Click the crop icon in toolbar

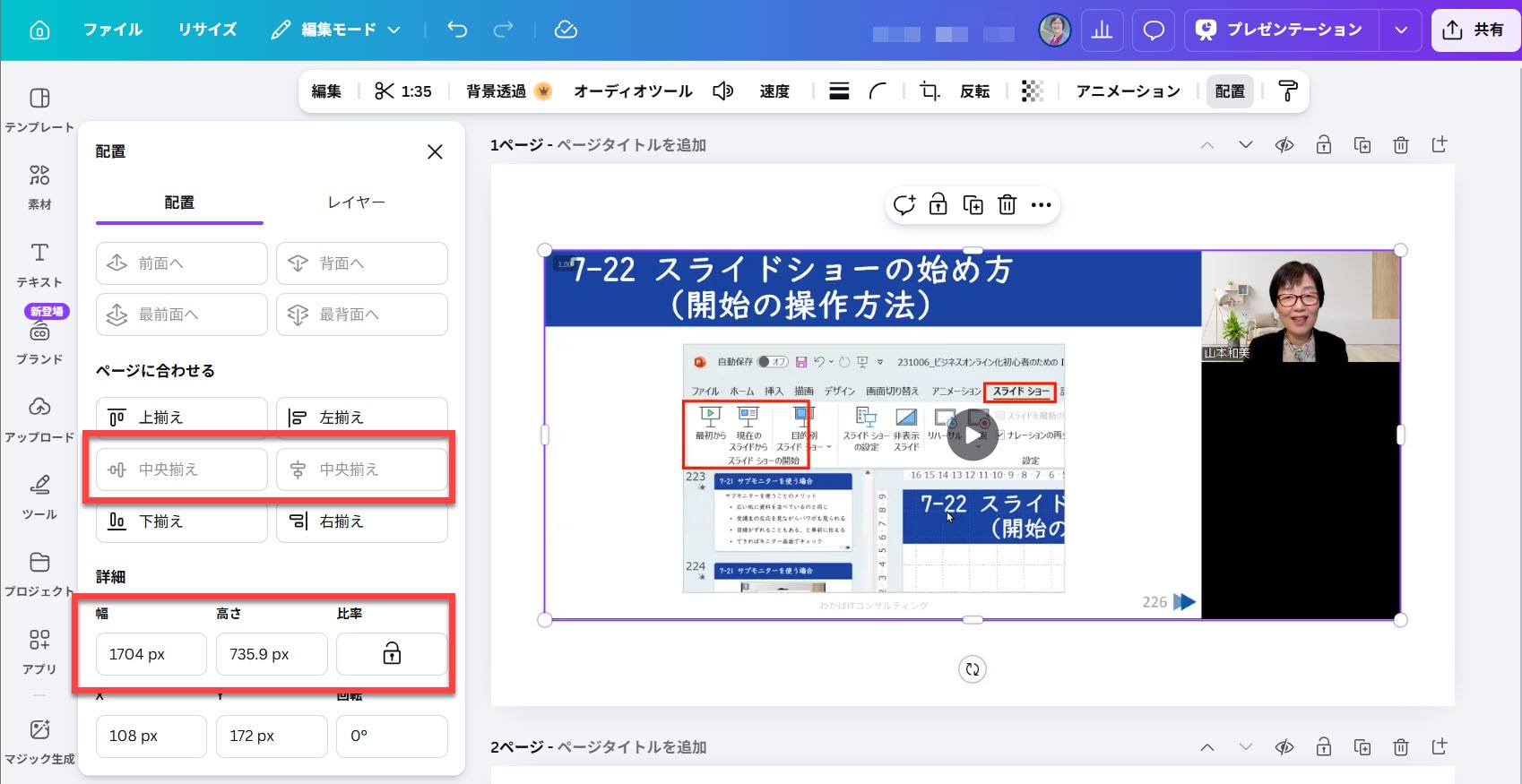point(930,91)
